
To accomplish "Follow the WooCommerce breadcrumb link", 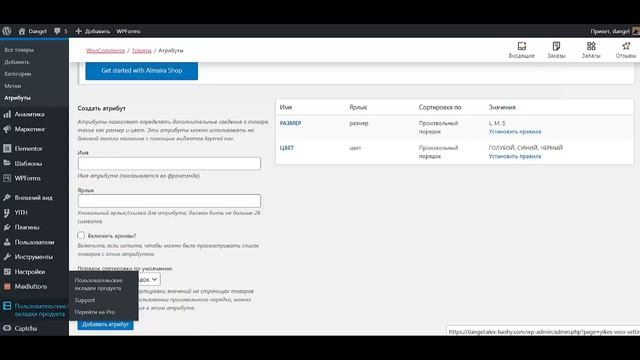I will pyautogui.click(x=105, y=51).
